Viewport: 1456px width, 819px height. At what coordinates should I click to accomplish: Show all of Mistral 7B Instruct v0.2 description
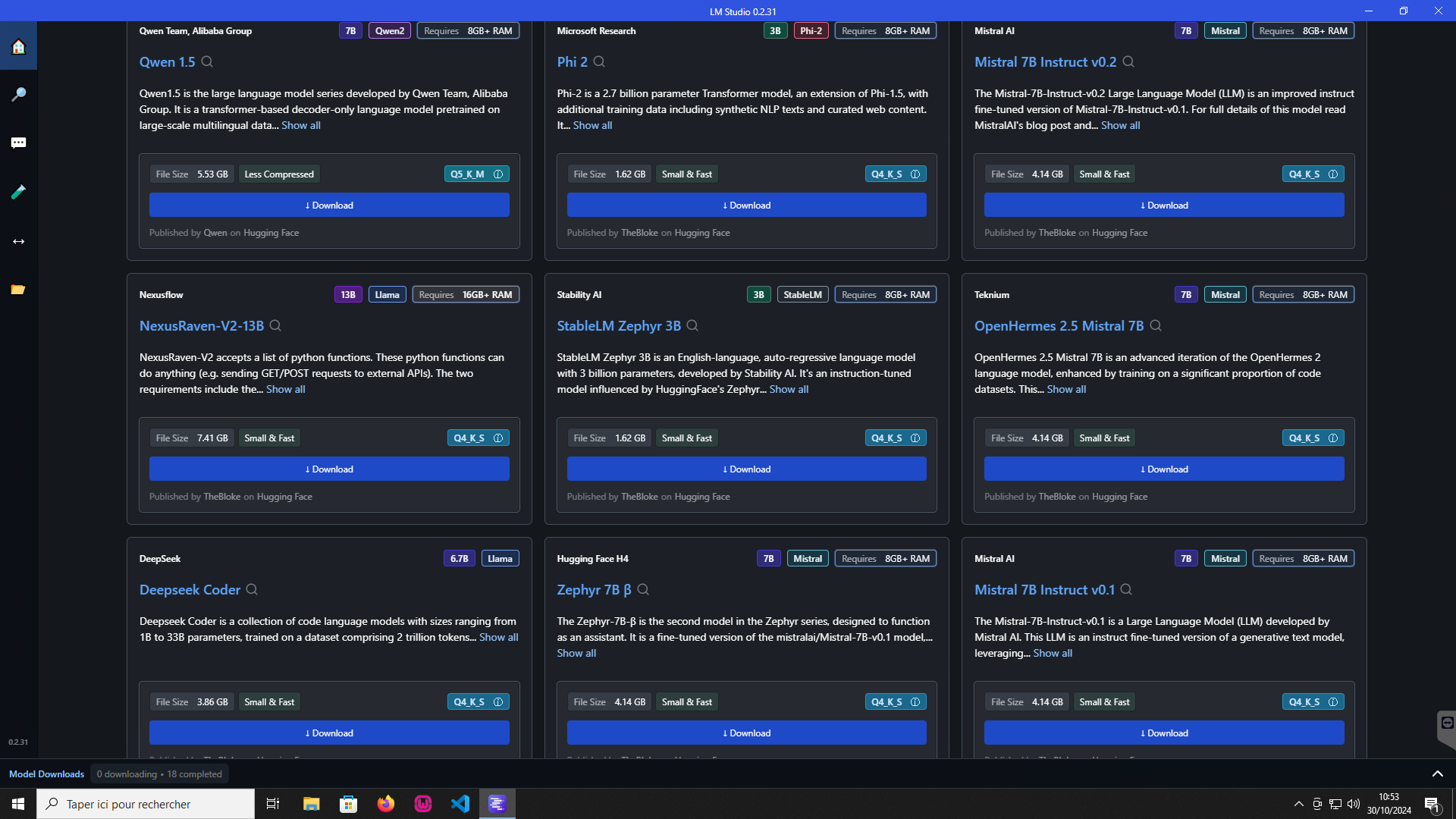pyautogui.click(x=1120, y=125)
